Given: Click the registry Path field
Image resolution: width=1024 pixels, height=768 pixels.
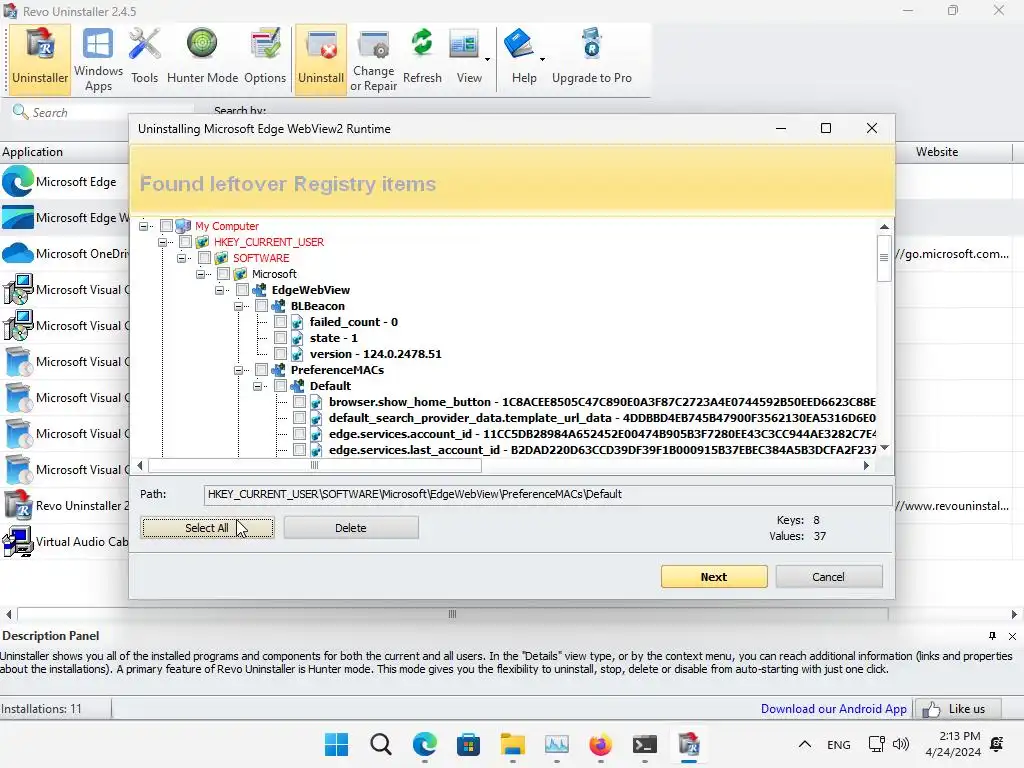Looking at the screenshot, I should (547, 494).
